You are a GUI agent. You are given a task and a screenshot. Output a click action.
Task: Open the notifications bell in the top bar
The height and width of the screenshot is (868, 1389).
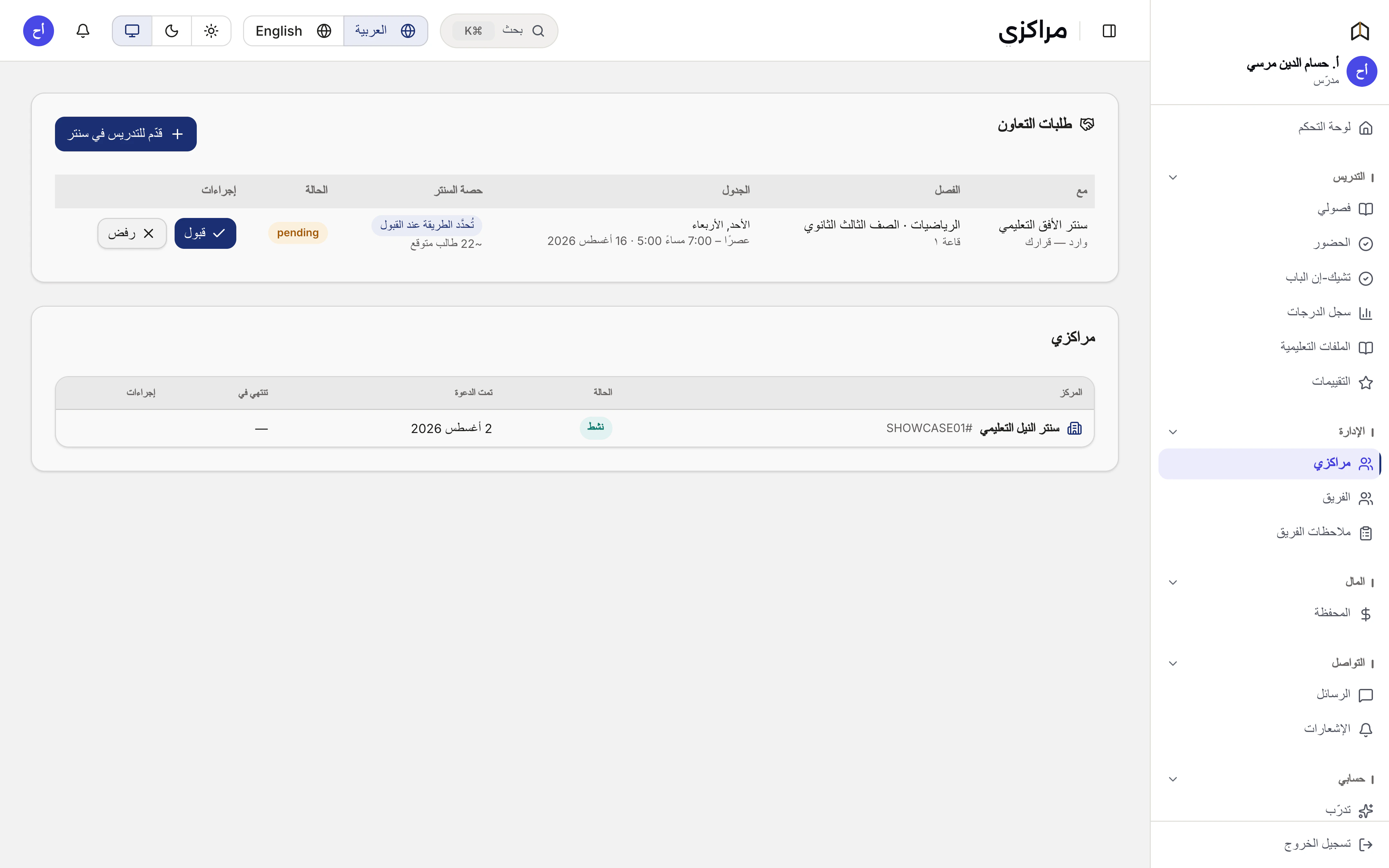[x=83, y=31]
